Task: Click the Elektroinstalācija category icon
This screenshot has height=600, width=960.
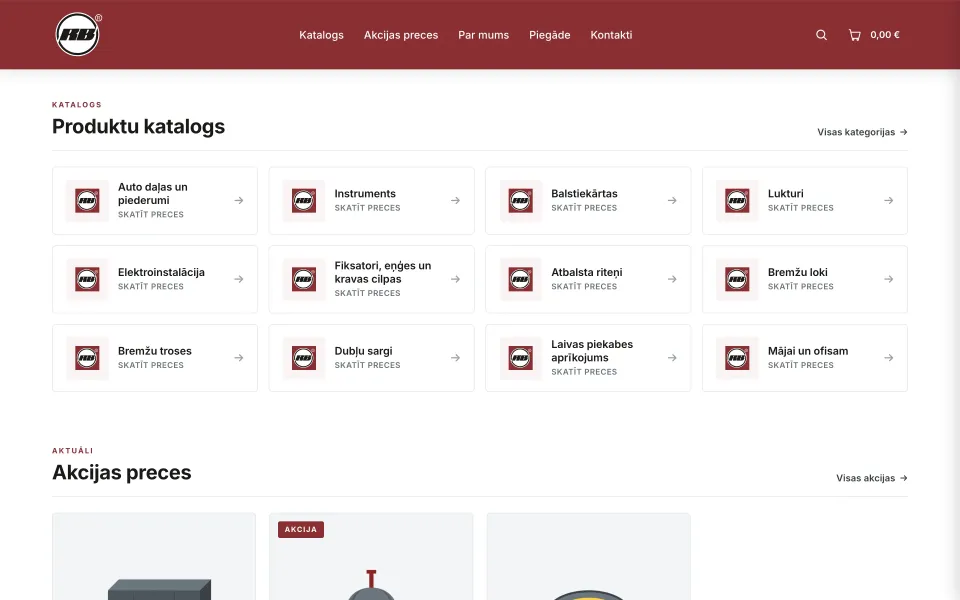Action: click(x=87, y=279)
